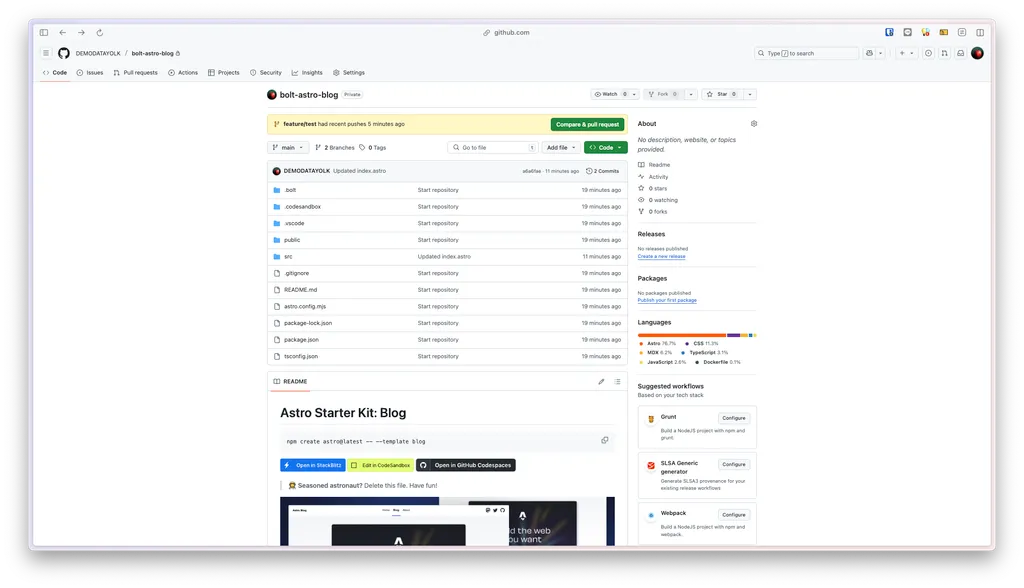
Task: Open the 2 Branches link
Action: (x=334, y=148)
